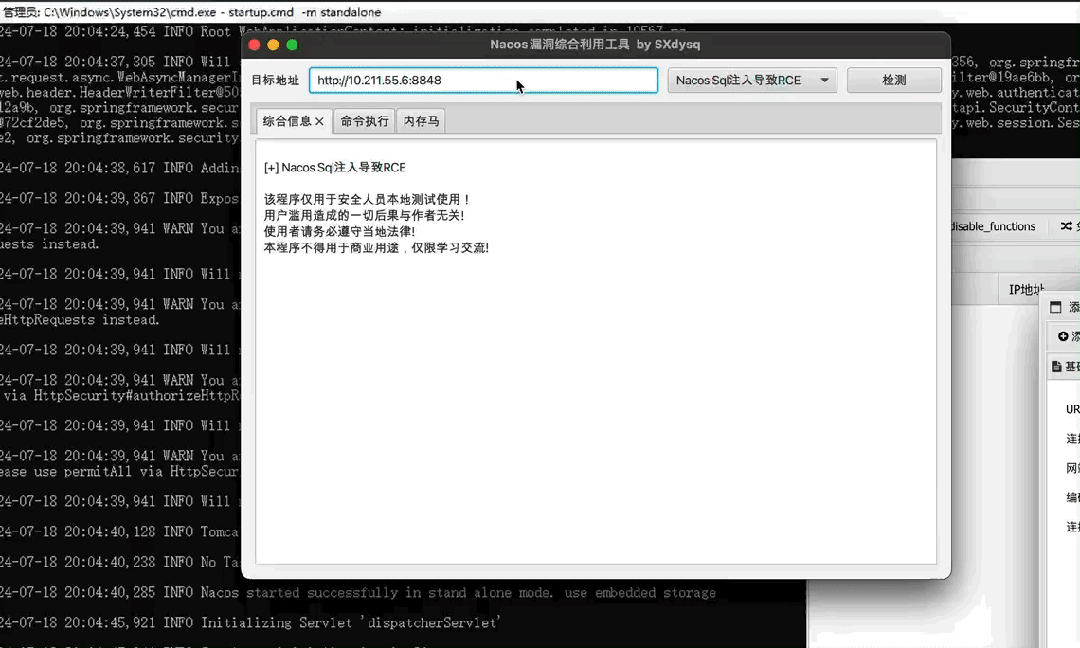Click the green zoom window button

tap(292, 45)
